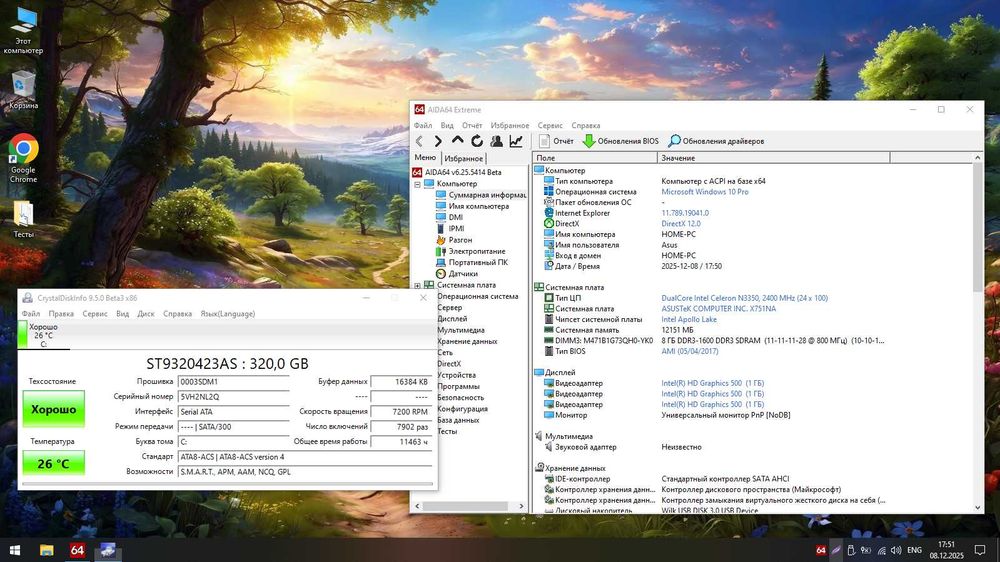Image resolution: width=1000 pixels, height=562 pixels.
Task: Open Язык(Language) menu in CrystalDiskInfo
Action: [228, 314]
